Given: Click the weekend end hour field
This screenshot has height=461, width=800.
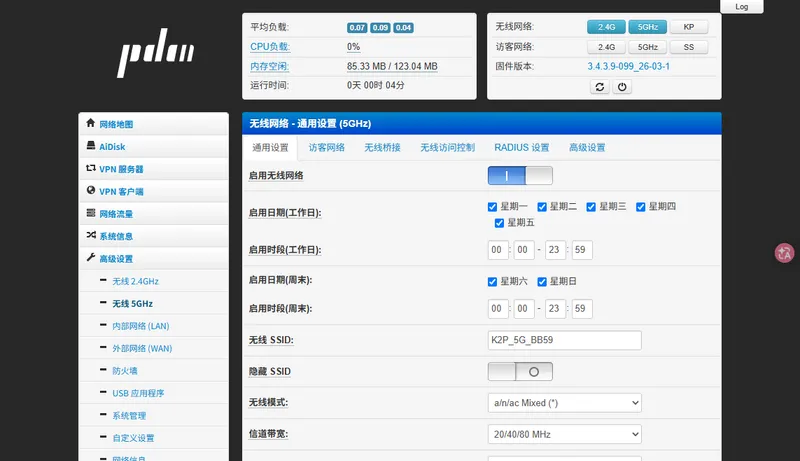Looking at the screenshot, I should coord(556,309).
